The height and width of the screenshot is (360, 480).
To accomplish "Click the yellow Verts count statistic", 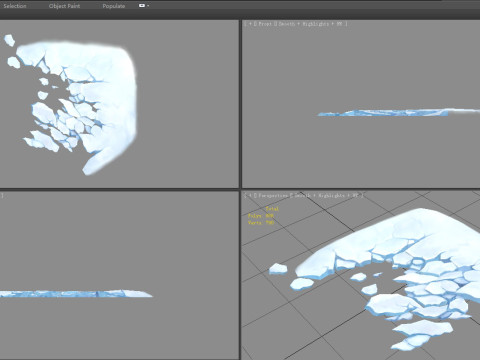I will click(261, 222).
